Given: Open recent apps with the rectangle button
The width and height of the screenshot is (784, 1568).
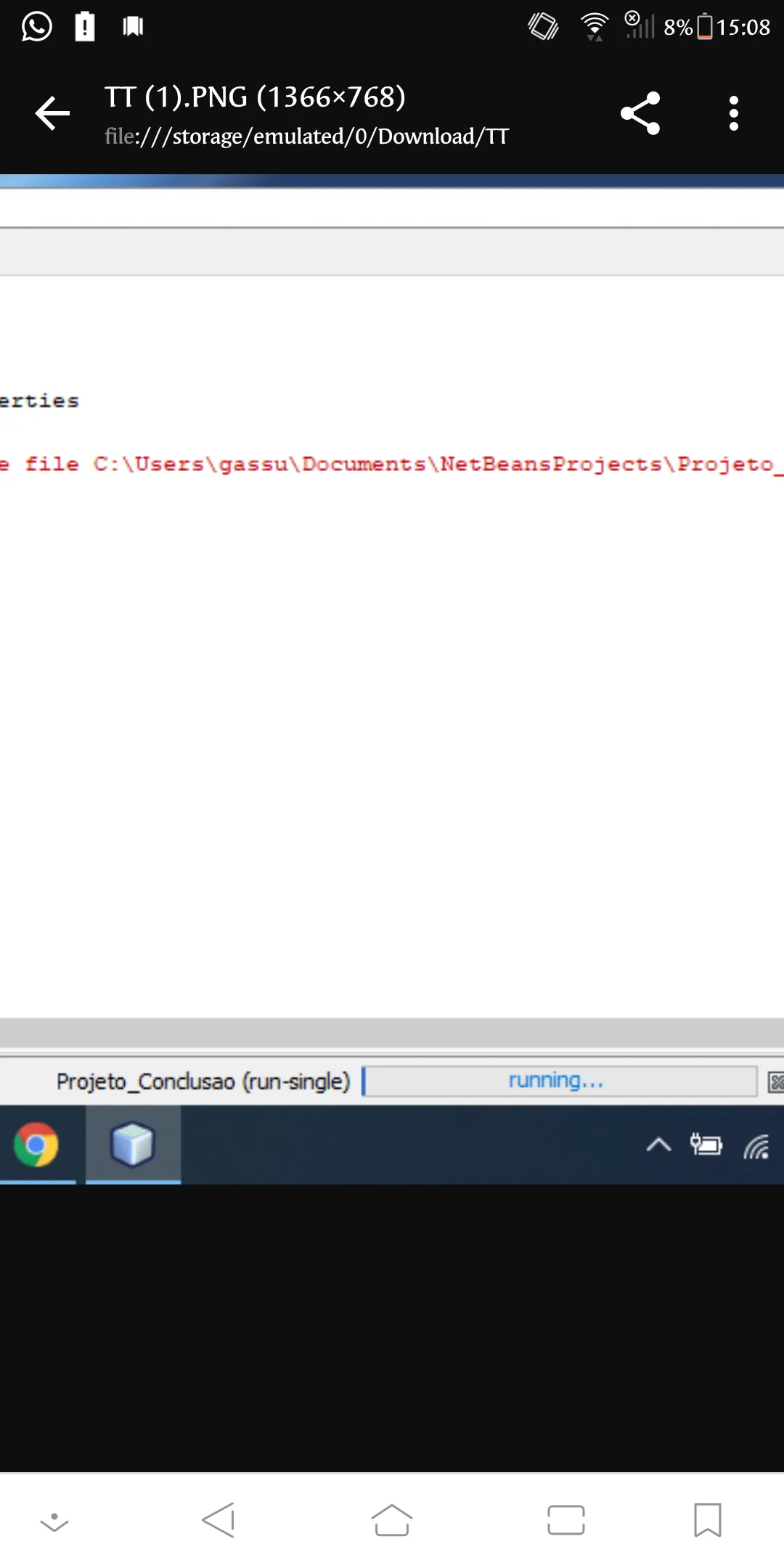Looking at the screenshot, I should click(566, 1520).
